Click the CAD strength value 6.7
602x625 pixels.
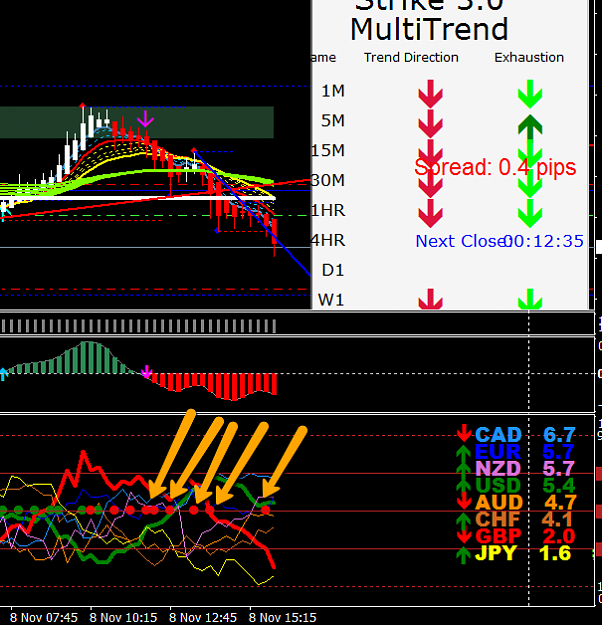click(x=559, y=435)
